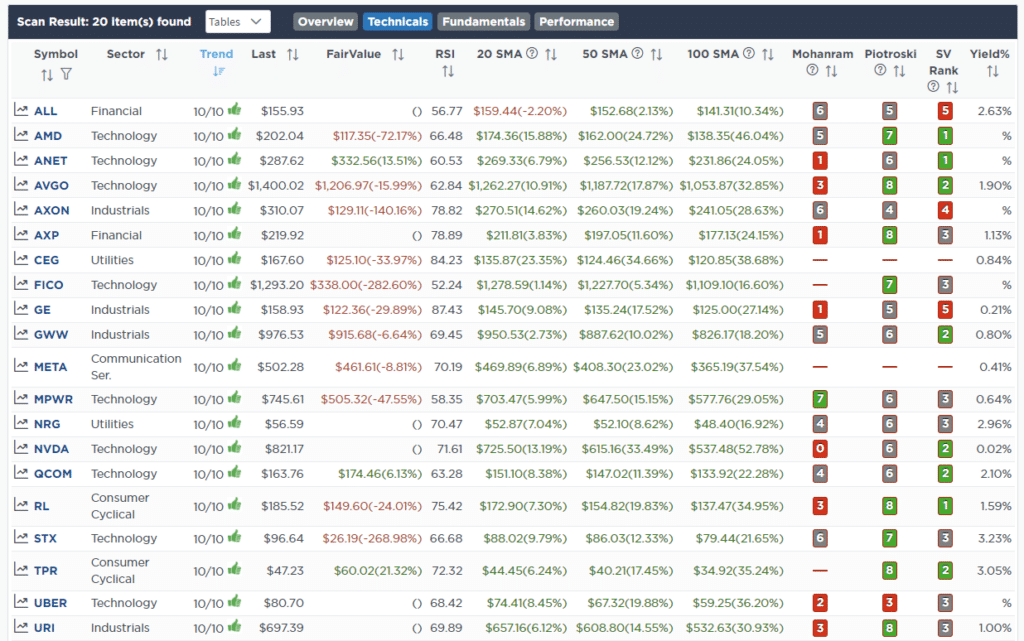Click AXON's red SV Rank badge 4
Viewport: 1024px width, 641px height.
[944, 210]
